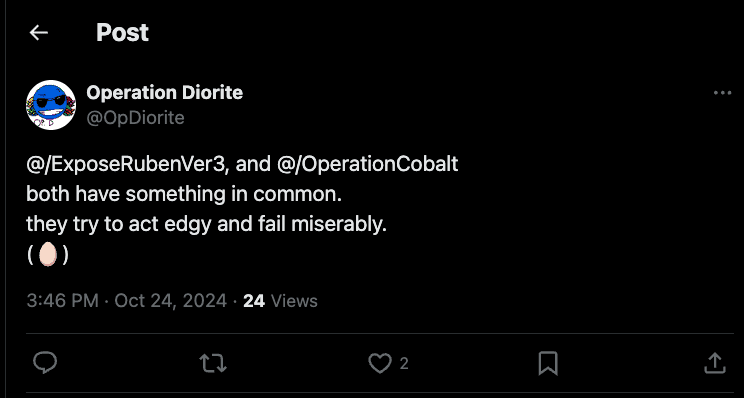Image resolution: width=744 pixels, height=398 pixels.
Task: Like the post with the heart icon
Action: pos(380,363)
